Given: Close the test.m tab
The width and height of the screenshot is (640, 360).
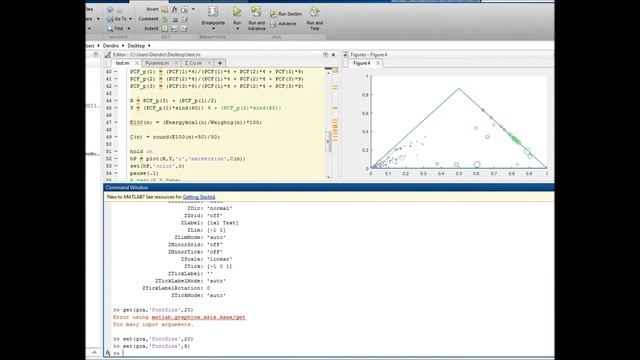Looking at the screenshot, I should 137,63.
